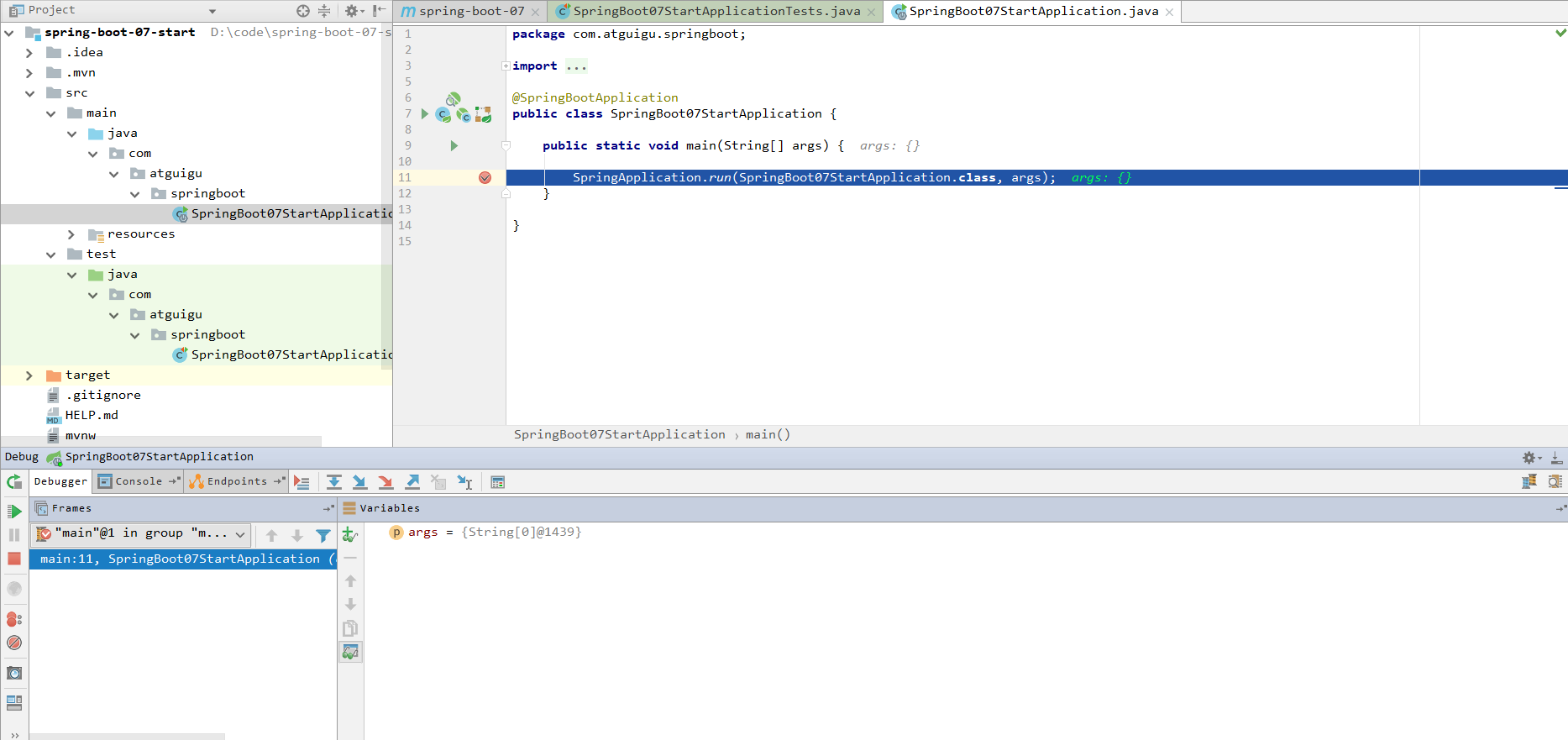
Task: Restore debugger layout icon
Action: 14,703
